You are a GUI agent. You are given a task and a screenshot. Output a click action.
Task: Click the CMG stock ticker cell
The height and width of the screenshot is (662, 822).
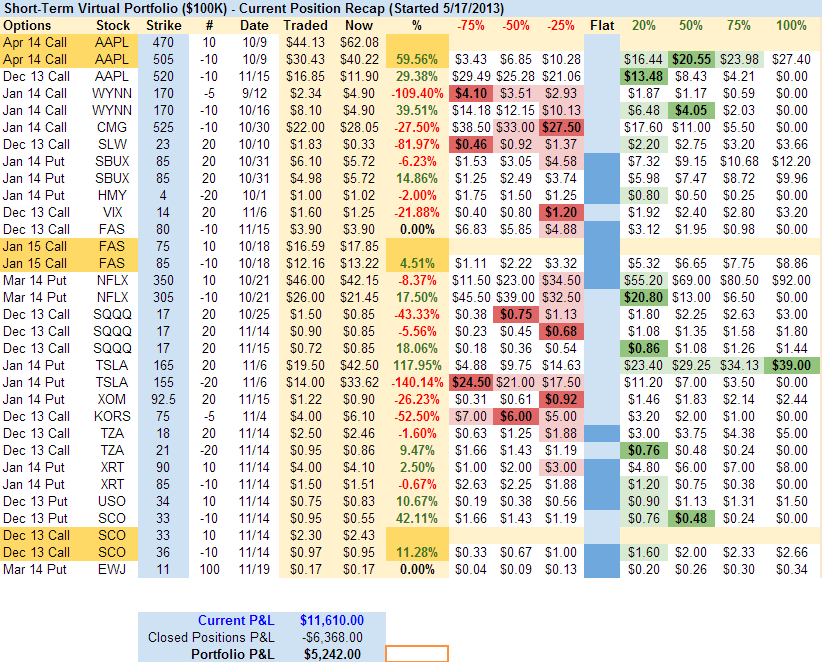113,127
